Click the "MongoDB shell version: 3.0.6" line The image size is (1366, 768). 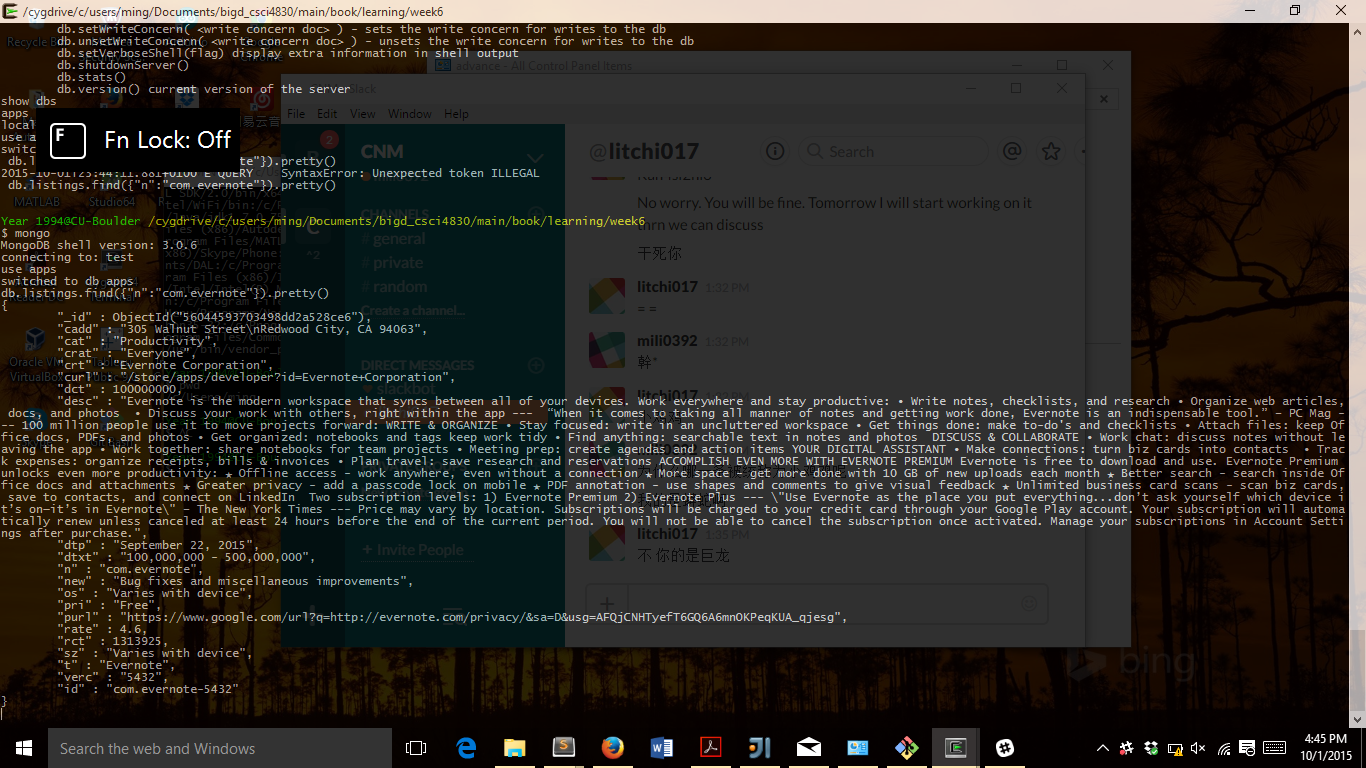point(99,245)
